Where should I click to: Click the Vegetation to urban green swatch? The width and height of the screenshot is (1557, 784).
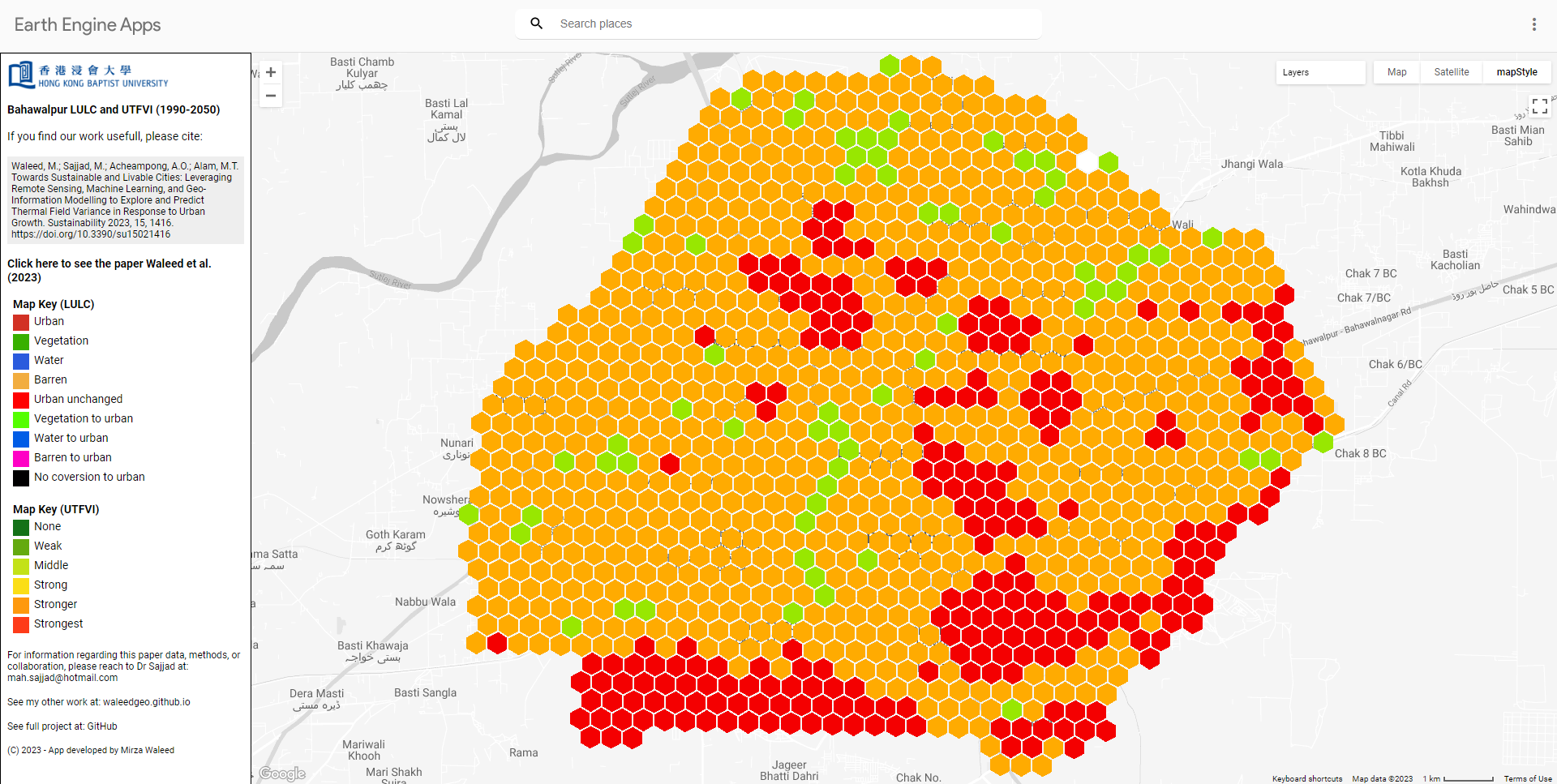pos(21,419)
